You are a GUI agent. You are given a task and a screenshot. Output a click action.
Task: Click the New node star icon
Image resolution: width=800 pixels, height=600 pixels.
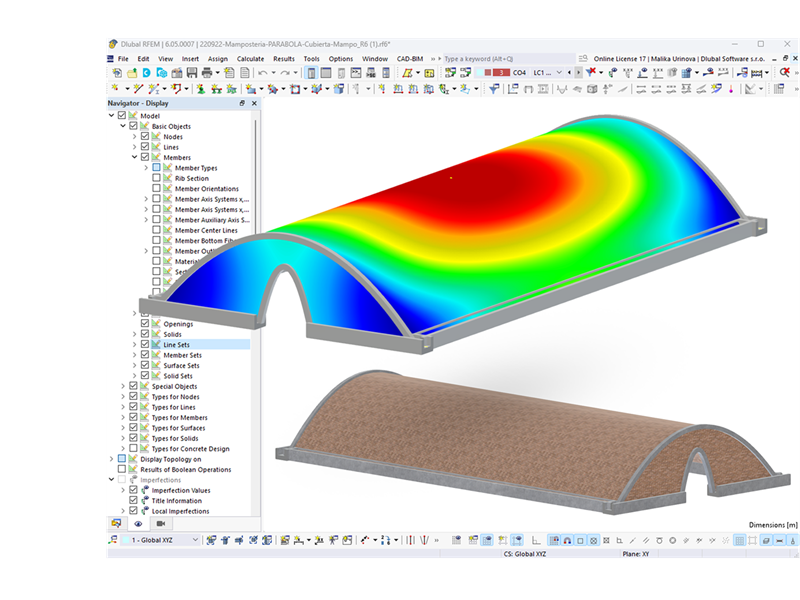point(116,89)
